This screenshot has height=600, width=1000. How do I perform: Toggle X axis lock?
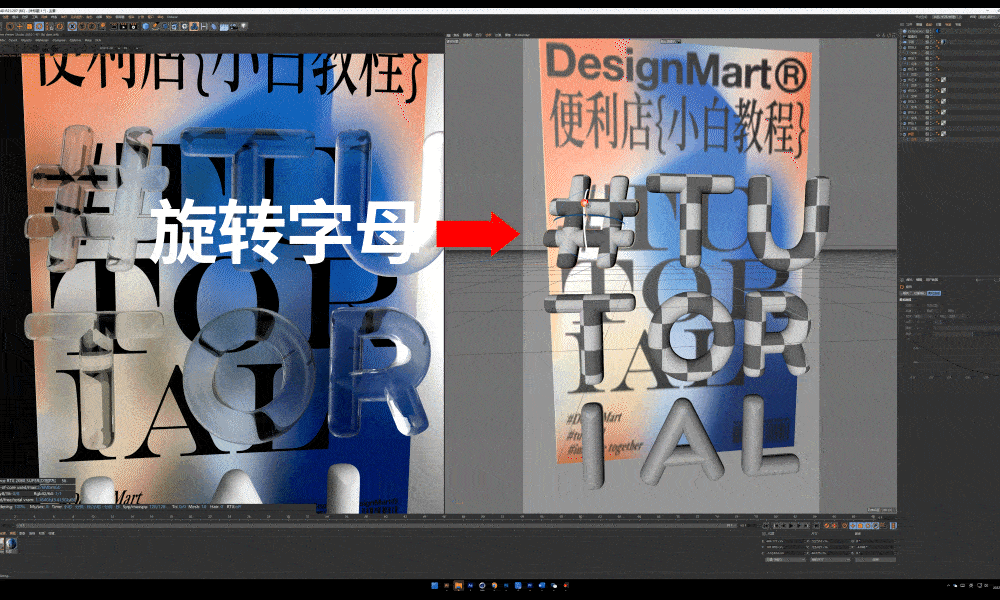[x=71, y=26]
